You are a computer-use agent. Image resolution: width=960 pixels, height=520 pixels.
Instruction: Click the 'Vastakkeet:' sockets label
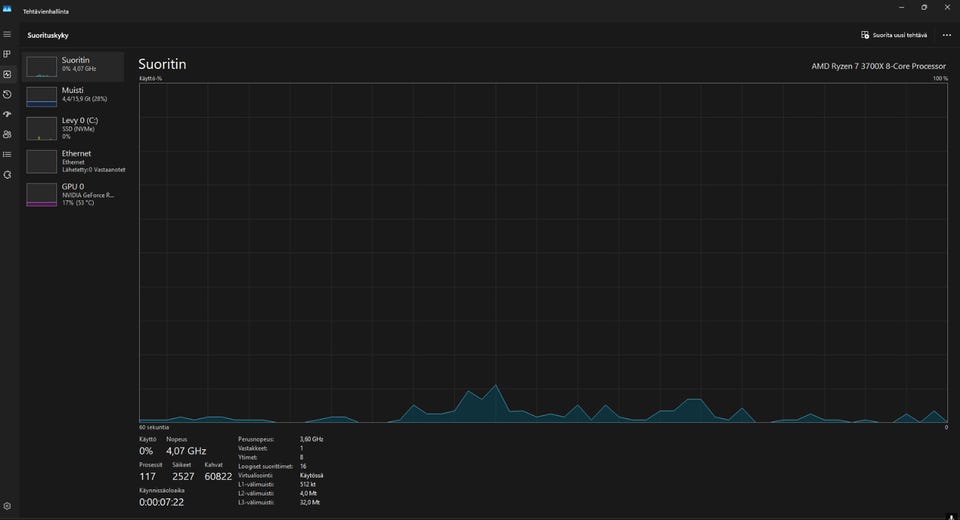[253, 448]
